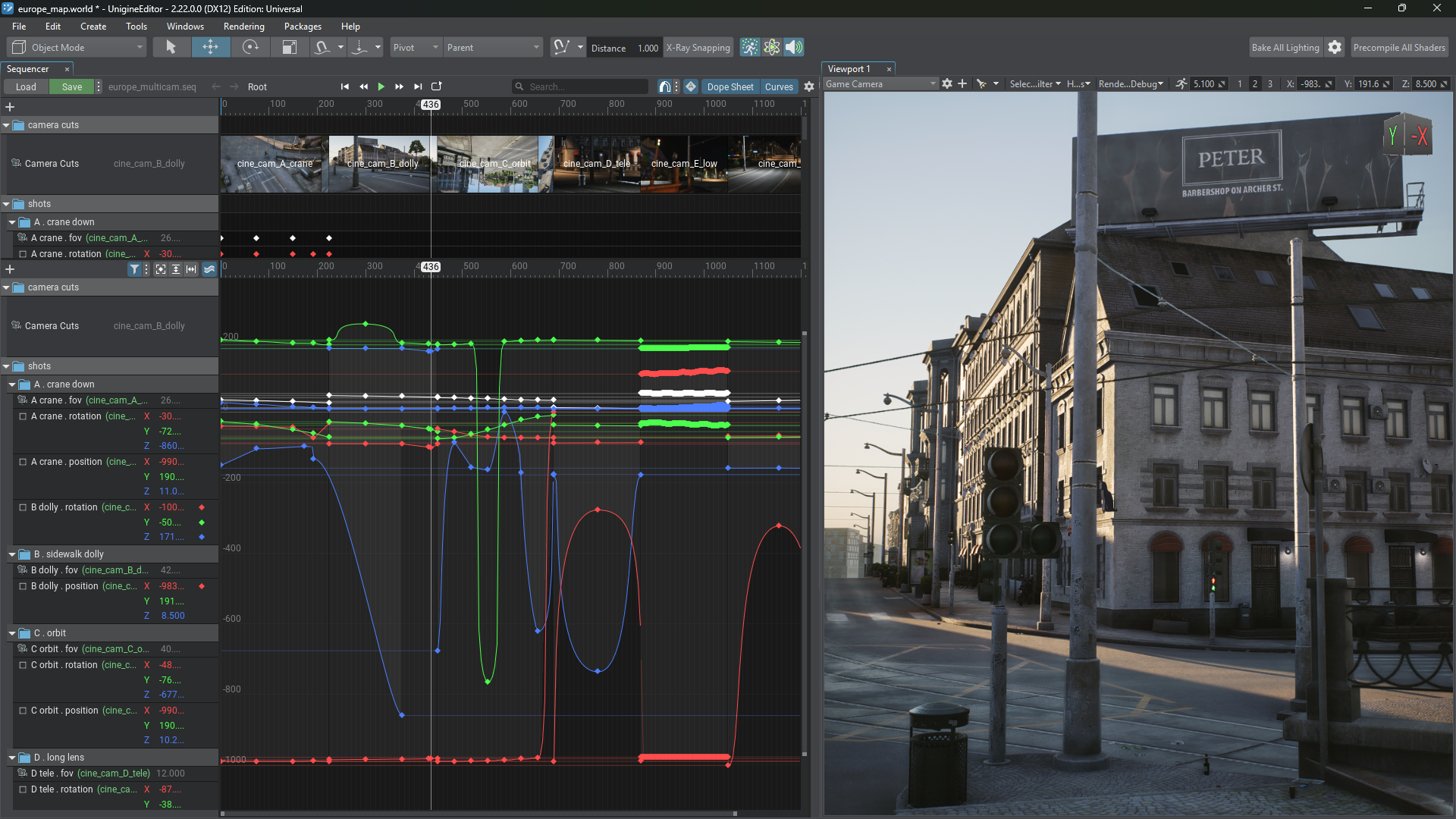
Task: Collapse the B . sidewalk dolly folder
Action: [x=12, y=554]
